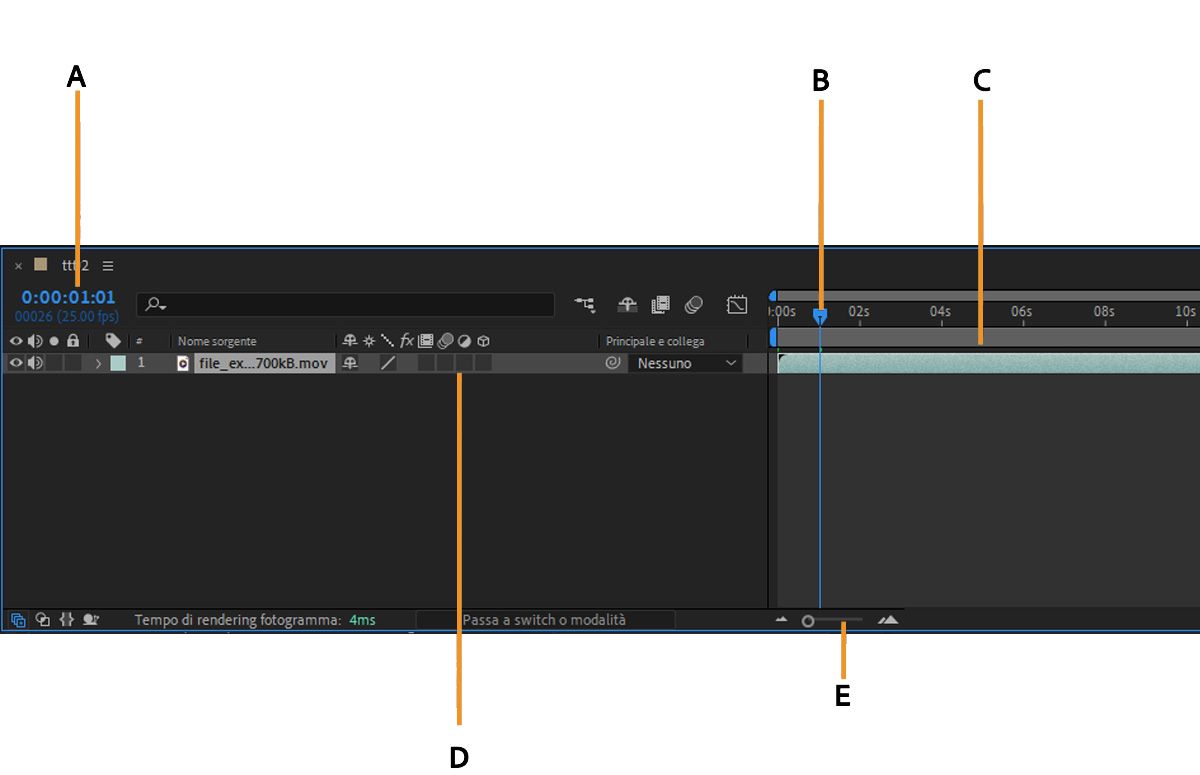Mute audio of layer file_ex...700kB.mov
Viewport: 1200px width, 775px height.
coord(35,363)
